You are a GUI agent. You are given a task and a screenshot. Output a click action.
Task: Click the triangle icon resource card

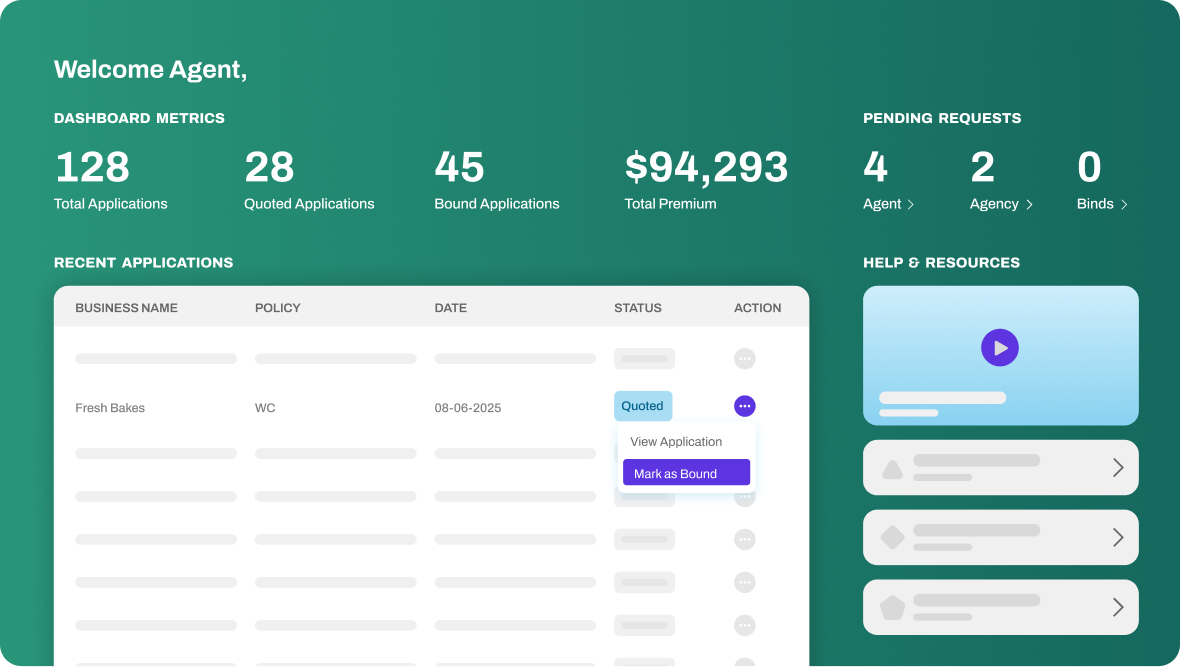point(1000,468)
